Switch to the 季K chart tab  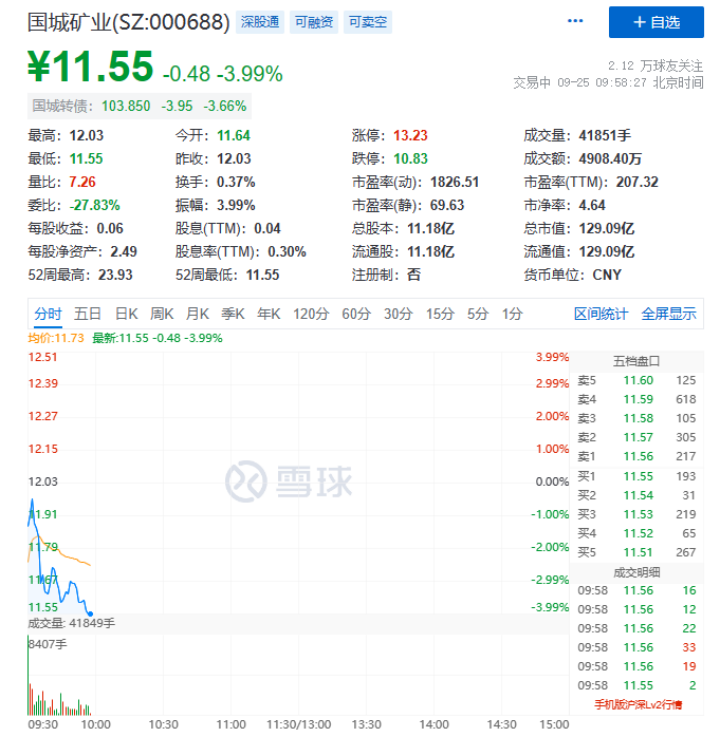tap(233, 314)
